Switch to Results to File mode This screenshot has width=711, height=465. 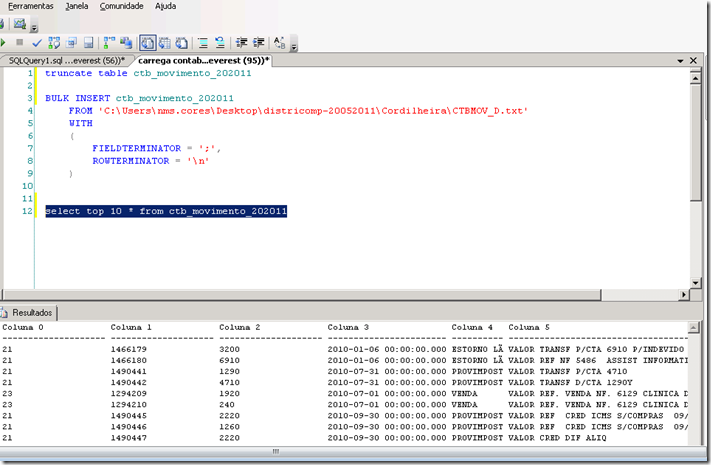(182, 43)
